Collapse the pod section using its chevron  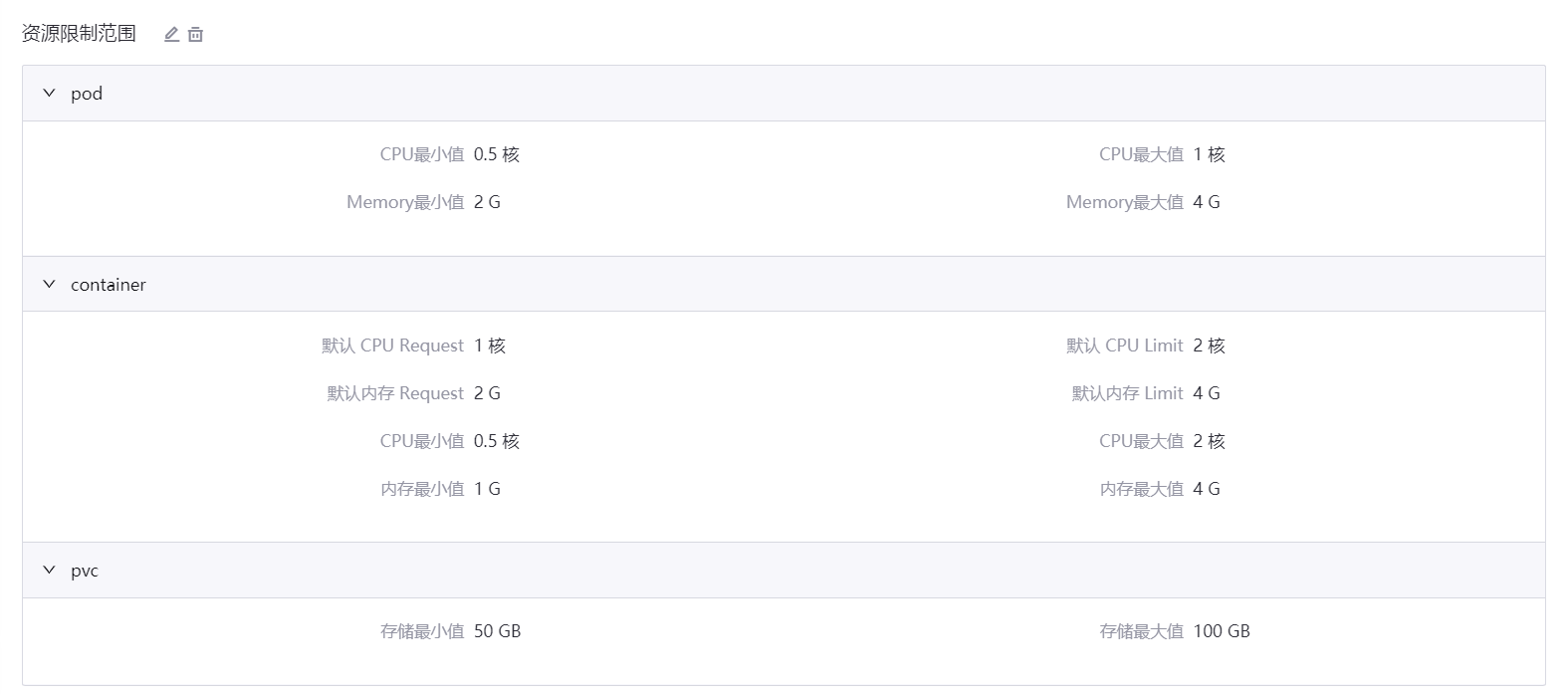click(x=48, y=92)
